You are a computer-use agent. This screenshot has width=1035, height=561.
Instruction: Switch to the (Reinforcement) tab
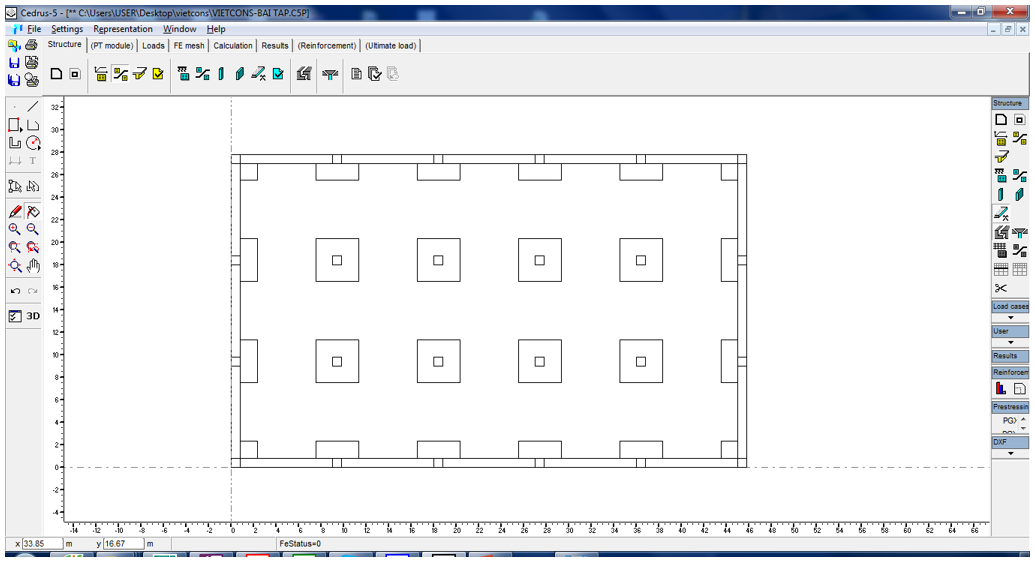coord(327,46)
